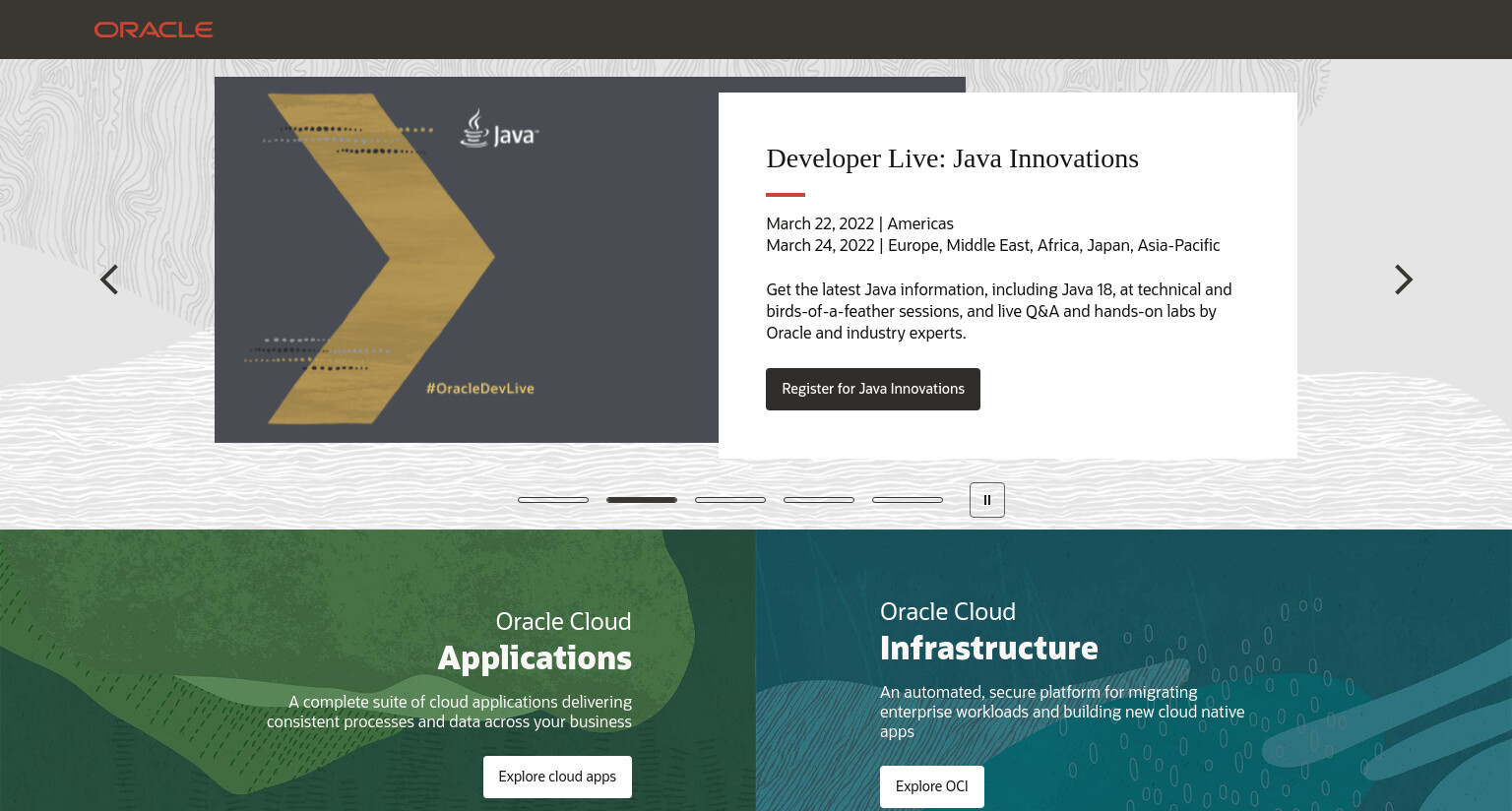
Task: Click the Java logo in the banner
Action: 499,129
